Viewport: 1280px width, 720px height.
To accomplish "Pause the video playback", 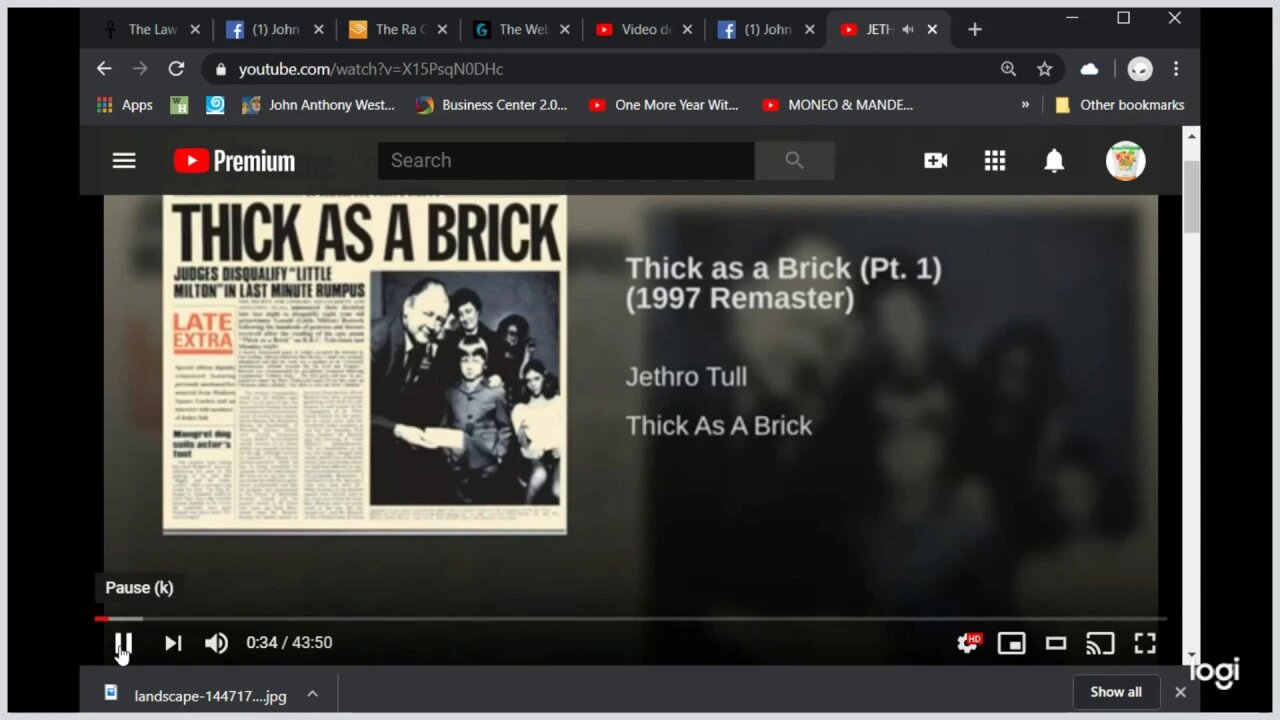I will [x=123, y=642].
